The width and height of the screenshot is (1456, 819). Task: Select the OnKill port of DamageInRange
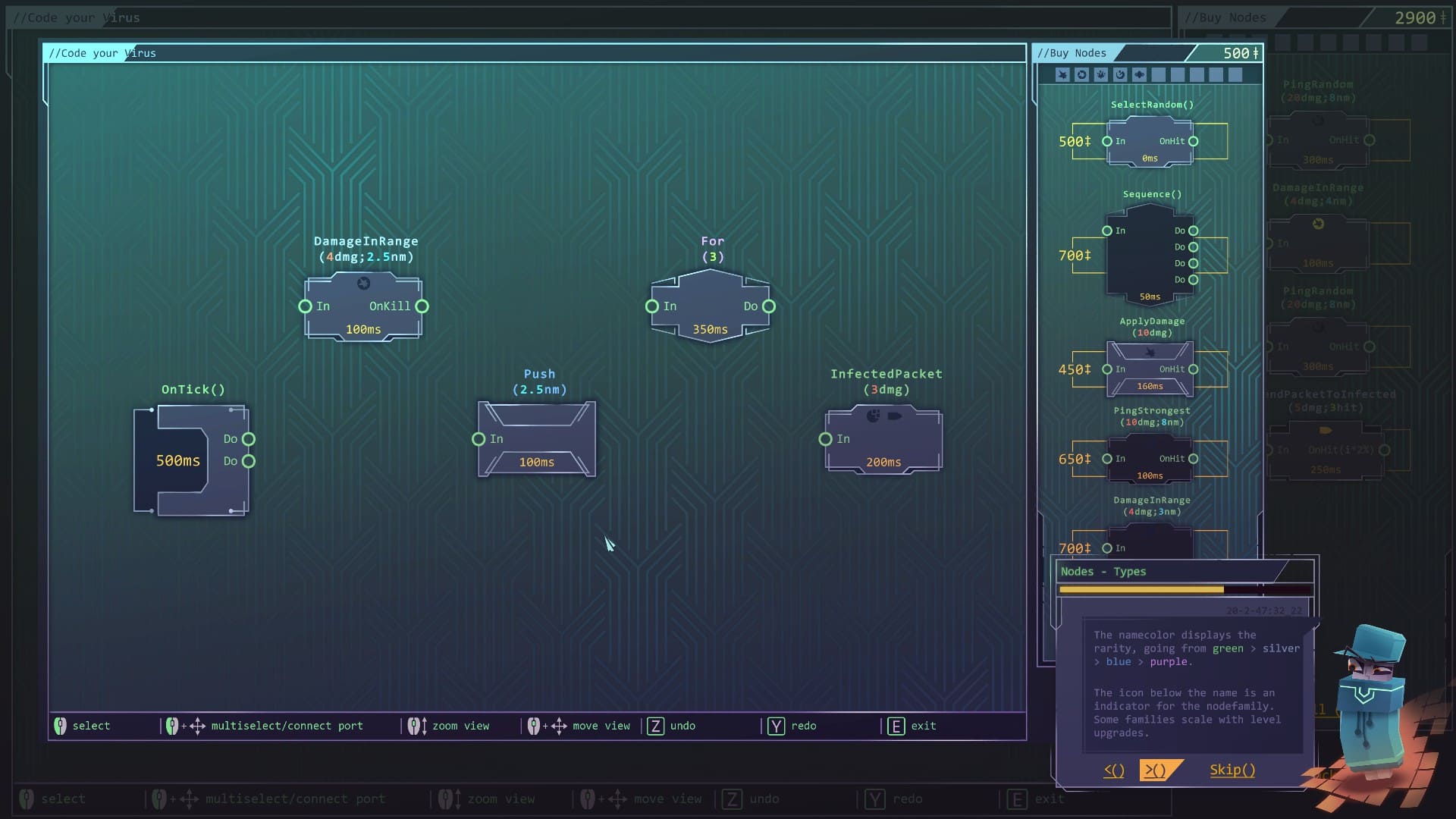pos(422,306)
